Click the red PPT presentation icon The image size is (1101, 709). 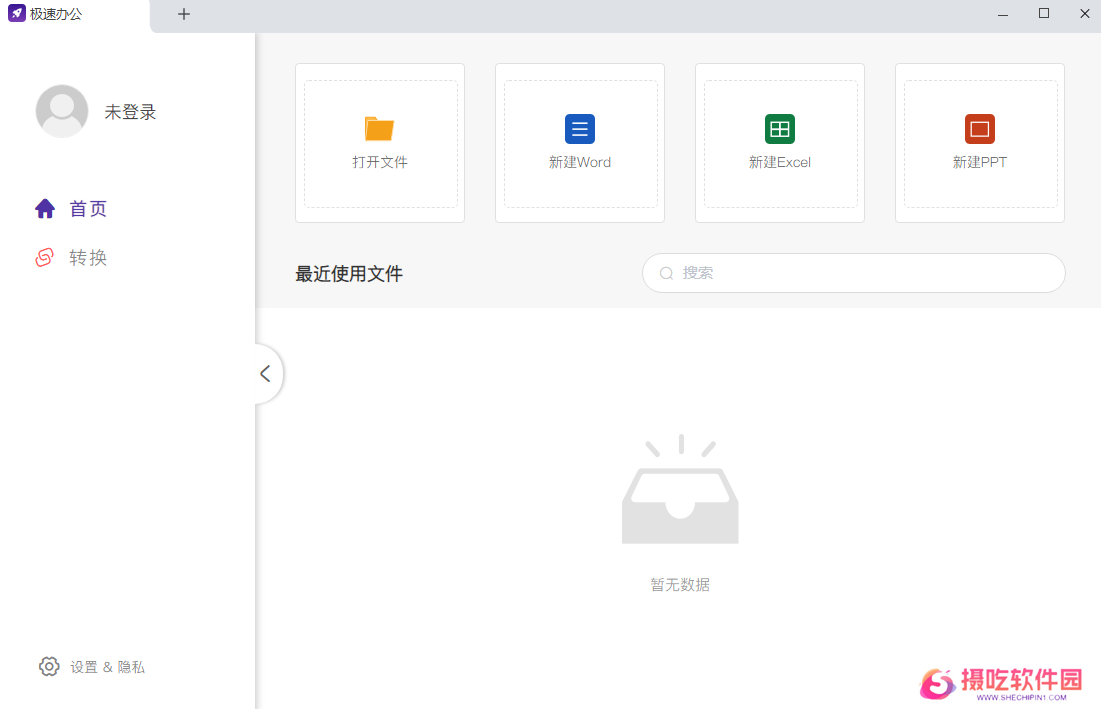point(980,129)
